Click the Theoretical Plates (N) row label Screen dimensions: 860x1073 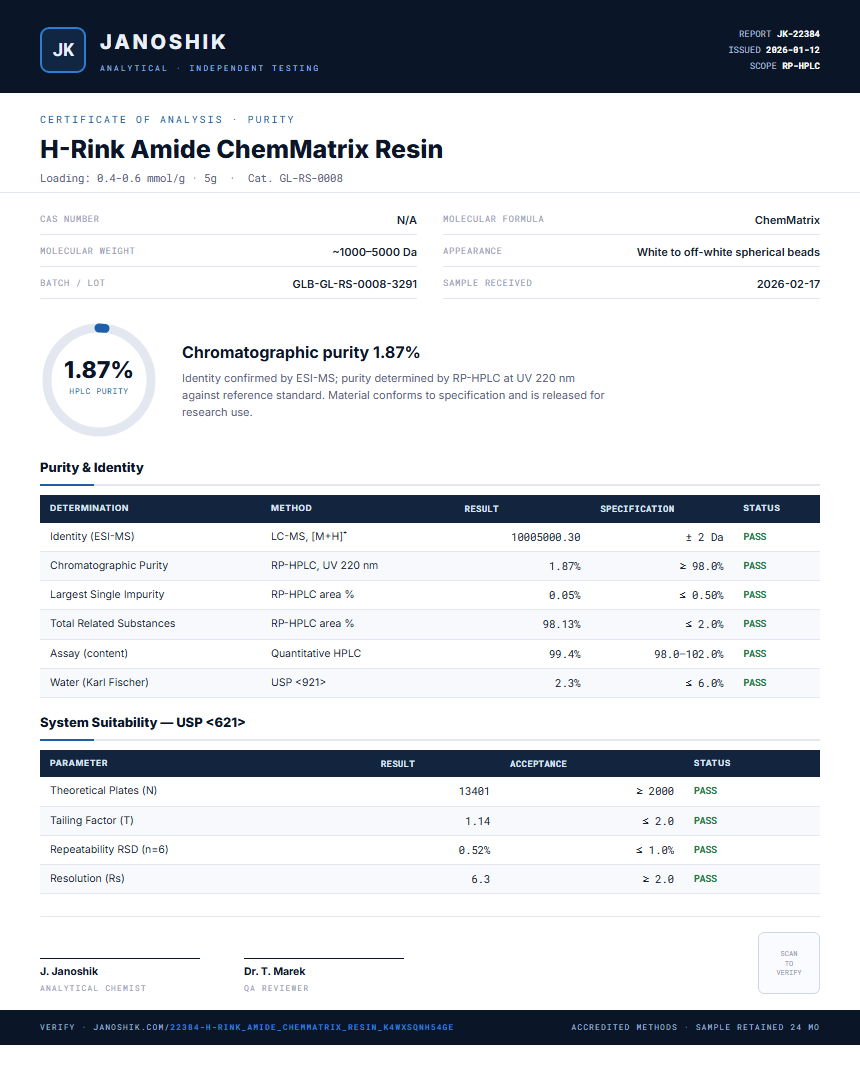coord(103,790)
